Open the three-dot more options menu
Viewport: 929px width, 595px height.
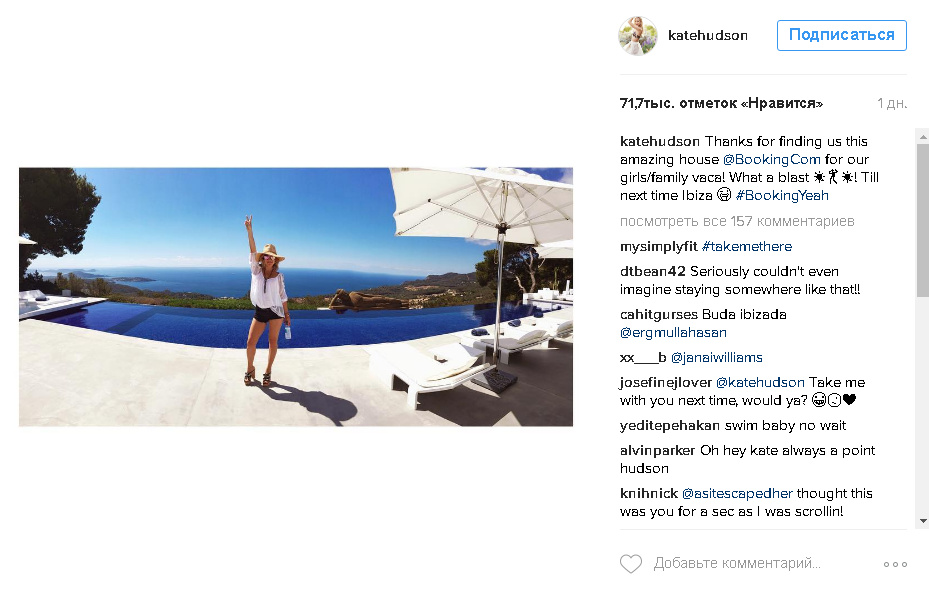[895, 564]
